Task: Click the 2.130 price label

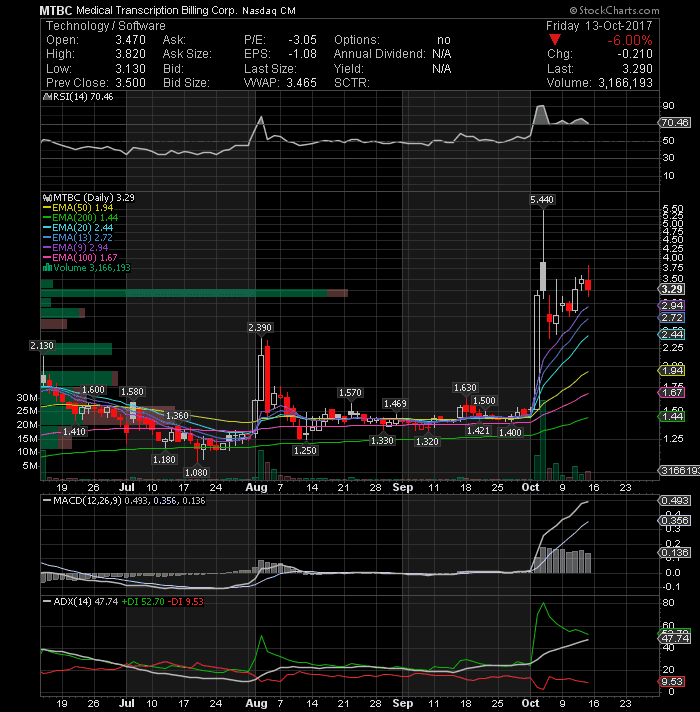Action: click(x=42, y=346)
